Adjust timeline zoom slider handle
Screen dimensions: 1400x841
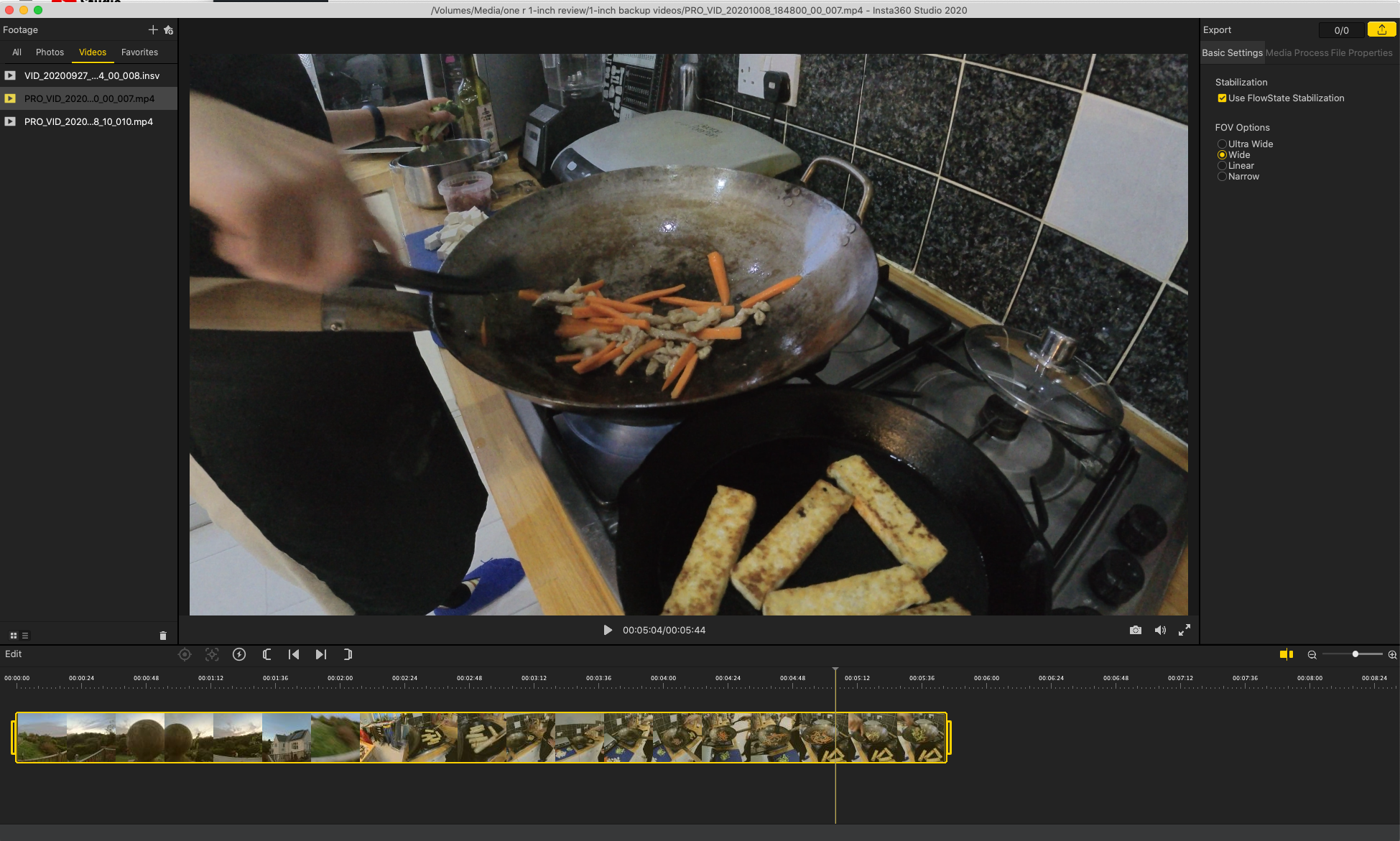tap(1355, 654)
